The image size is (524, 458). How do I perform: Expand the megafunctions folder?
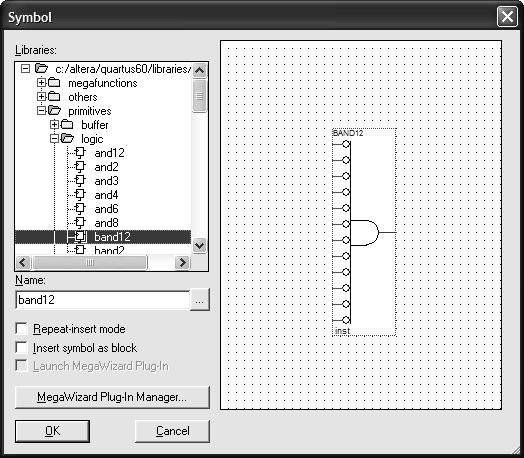click(x=41, y=83)
